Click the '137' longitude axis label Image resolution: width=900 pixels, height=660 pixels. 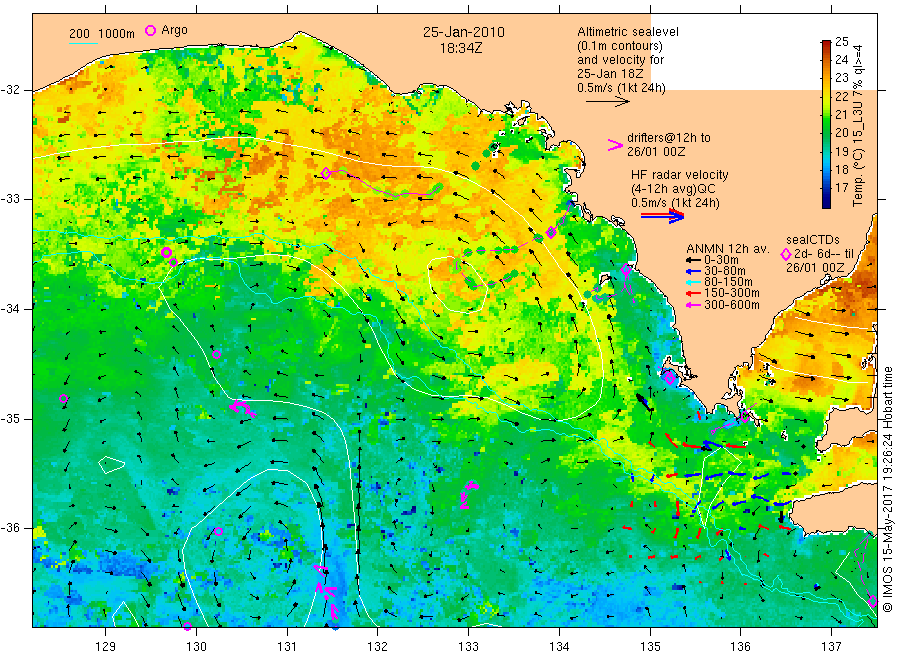(x=831, y=646)
